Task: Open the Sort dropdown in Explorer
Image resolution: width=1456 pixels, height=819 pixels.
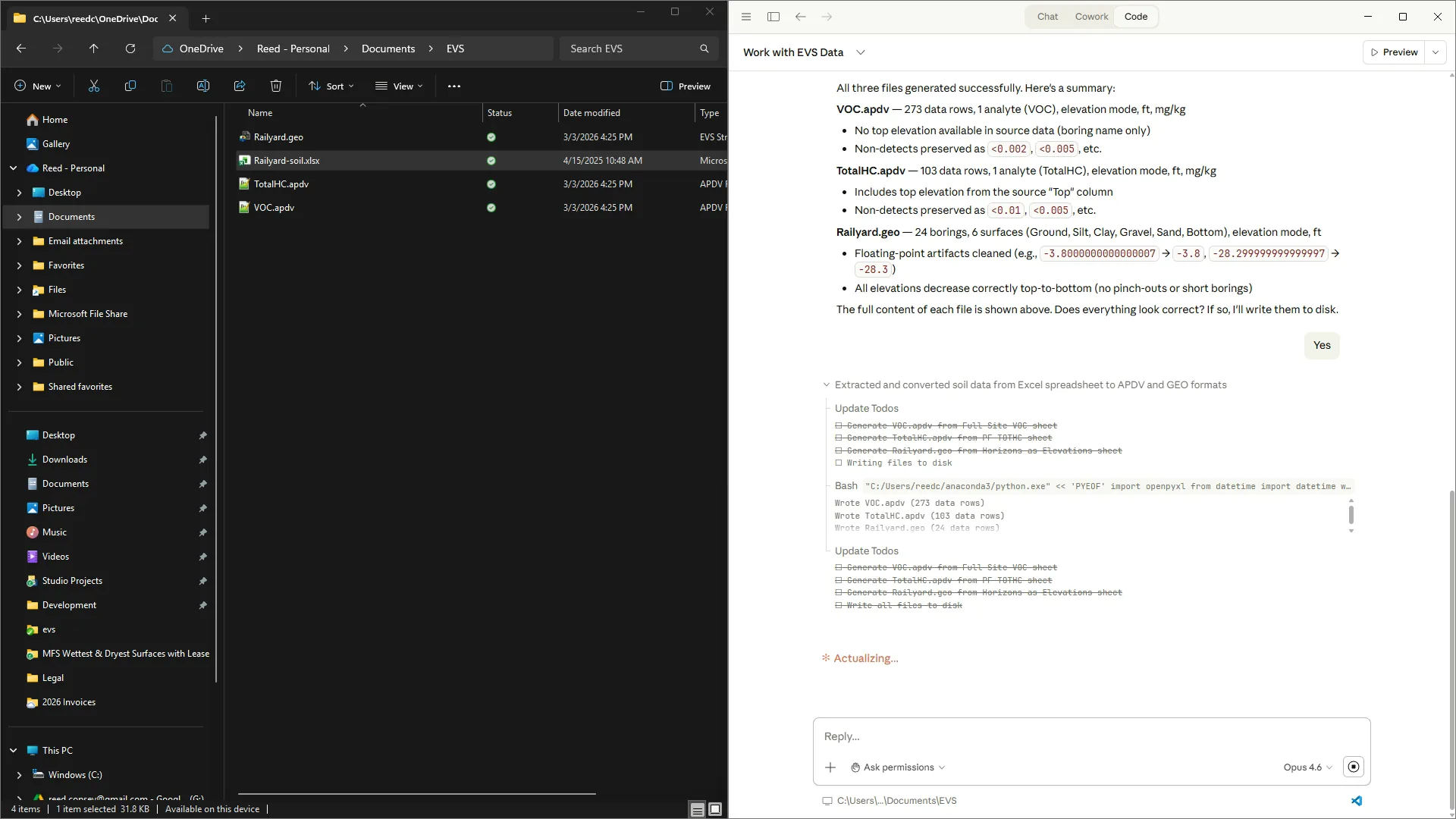Action: pos(331,86)
